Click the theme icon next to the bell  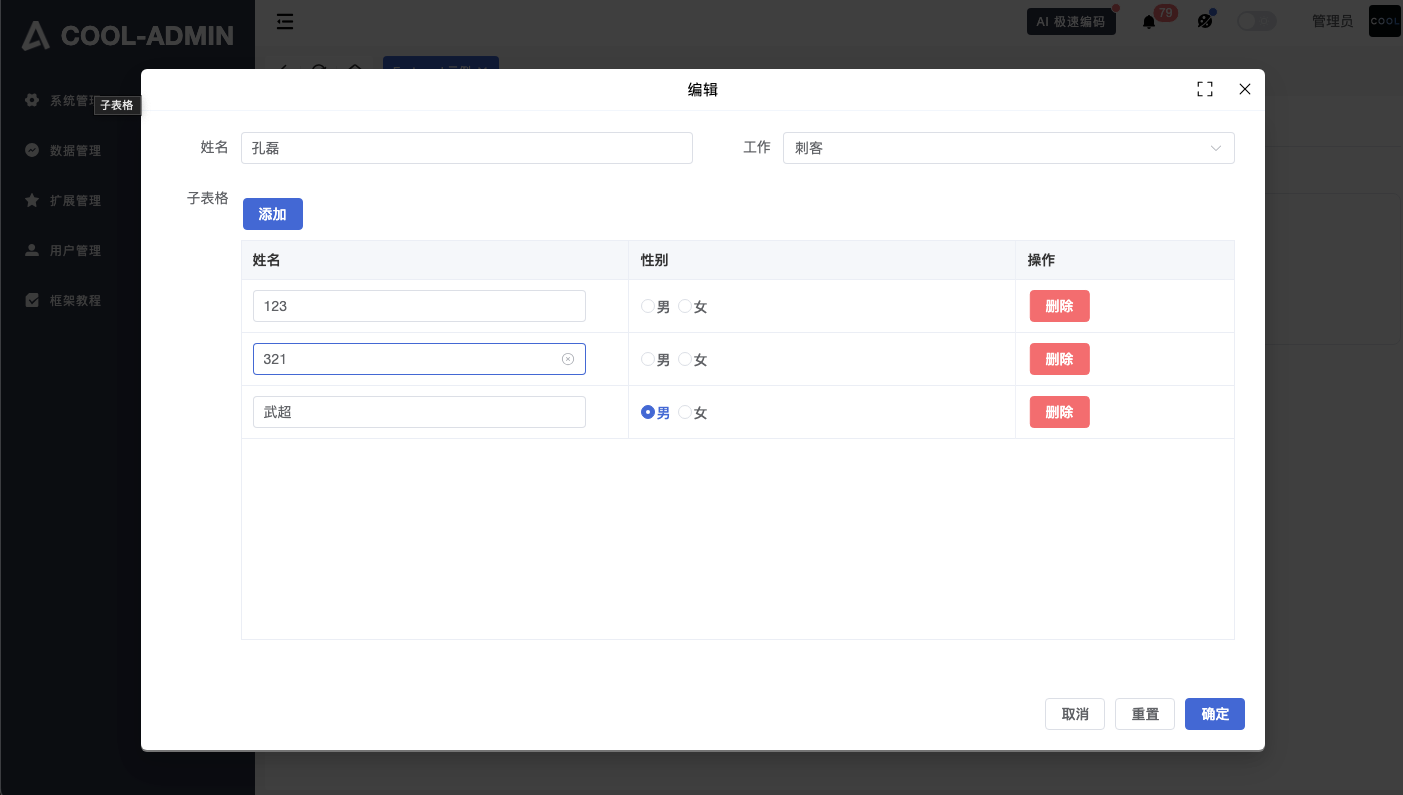tap(1205, 21)
